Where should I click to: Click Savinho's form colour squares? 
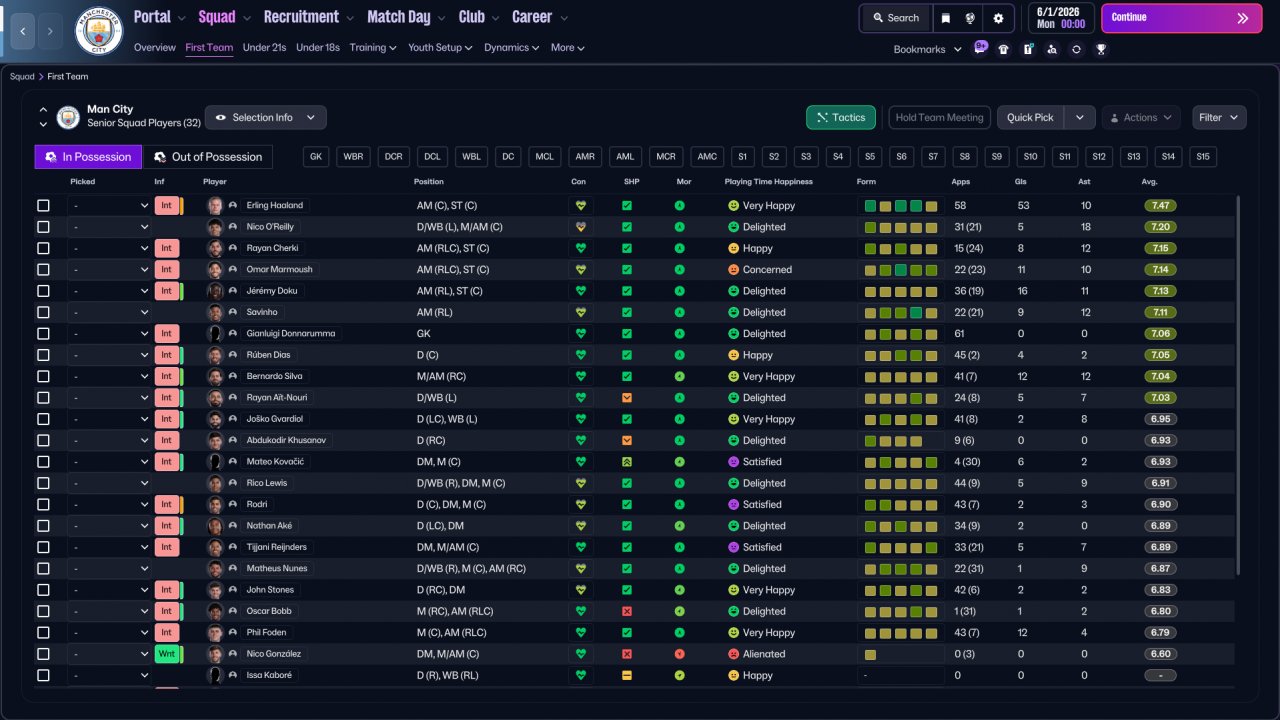[x=901, y=312]
